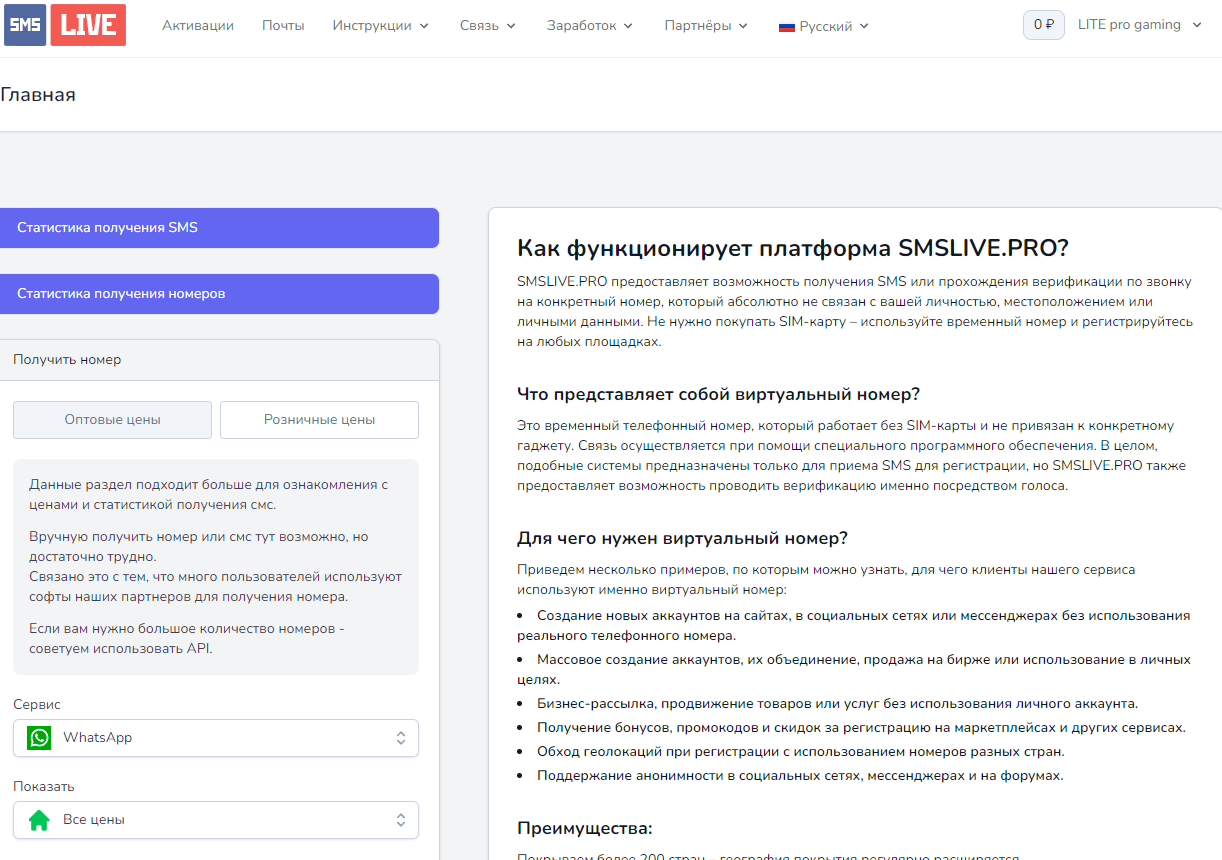
Task: Select the Оптовые цены tab
Action: [x=112, y=420]
